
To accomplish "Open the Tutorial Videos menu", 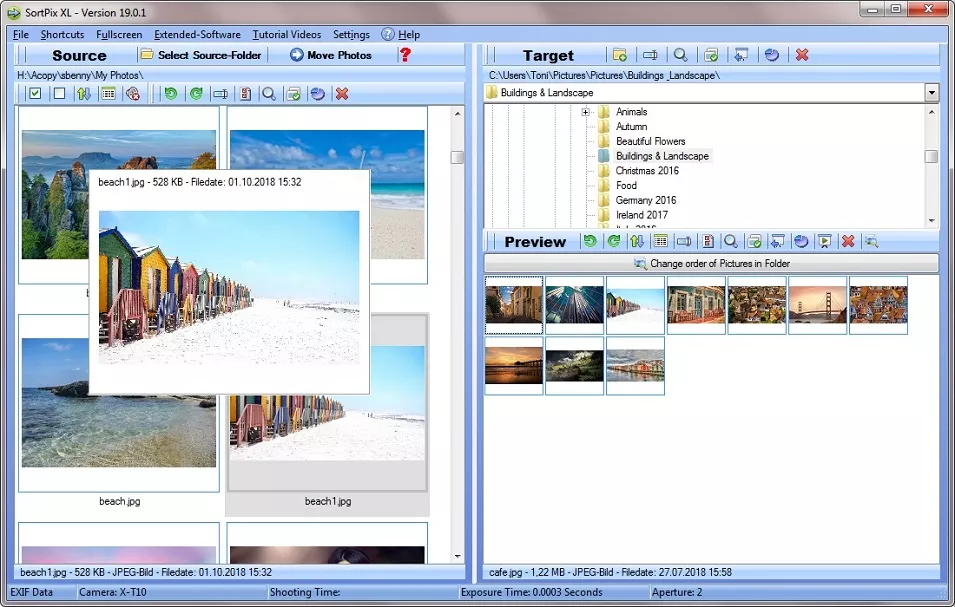I will (286, 35).
